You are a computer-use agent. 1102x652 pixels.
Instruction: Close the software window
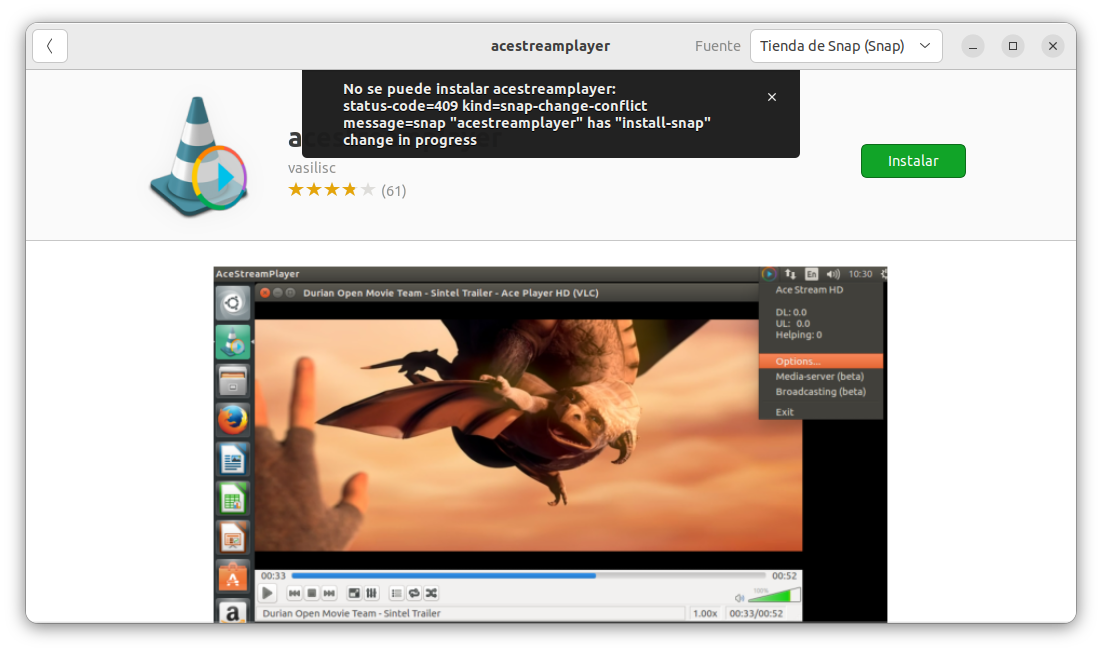pyautogui.click(x=1053, y=46)
